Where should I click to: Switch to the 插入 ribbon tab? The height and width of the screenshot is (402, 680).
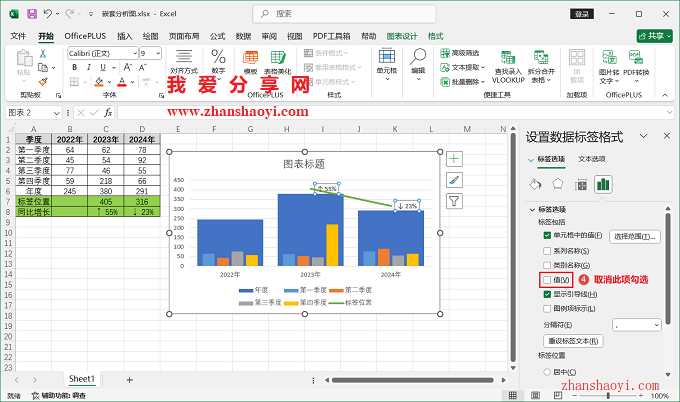[124, 36]
